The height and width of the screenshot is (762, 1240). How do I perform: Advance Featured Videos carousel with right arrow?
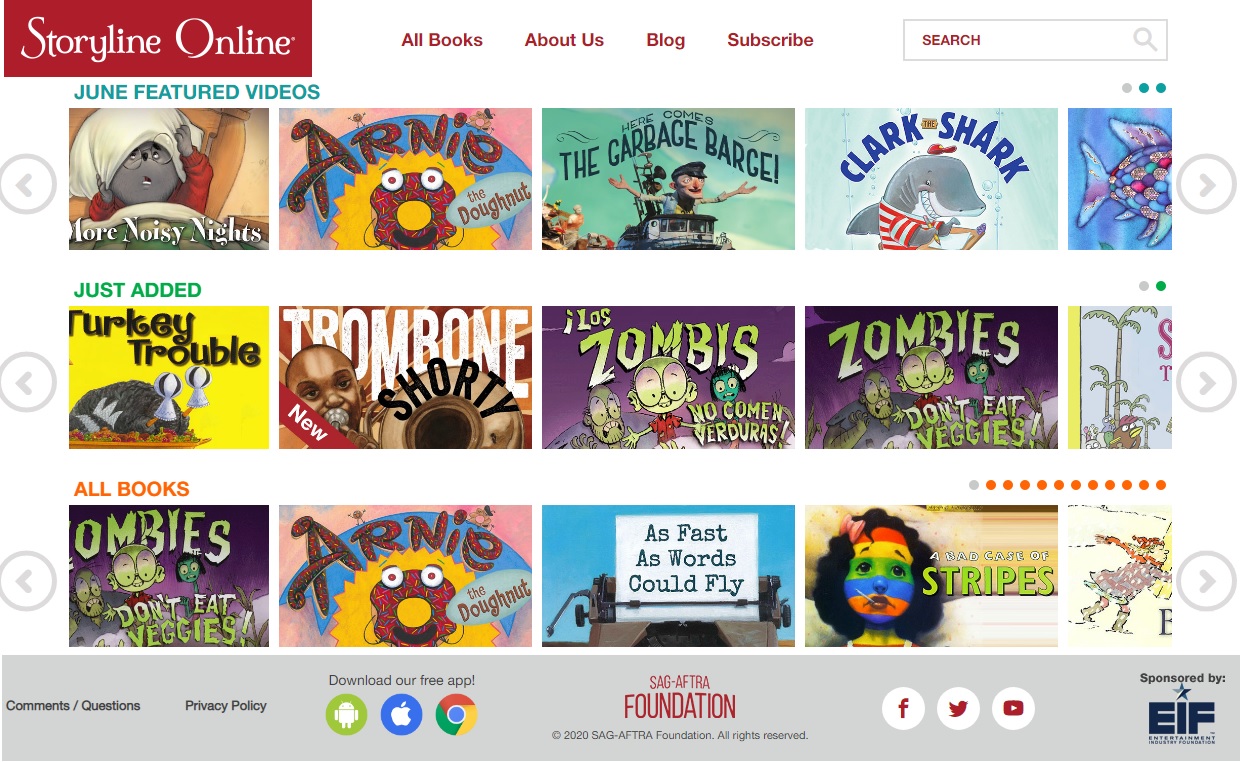tap(1206, 184)
